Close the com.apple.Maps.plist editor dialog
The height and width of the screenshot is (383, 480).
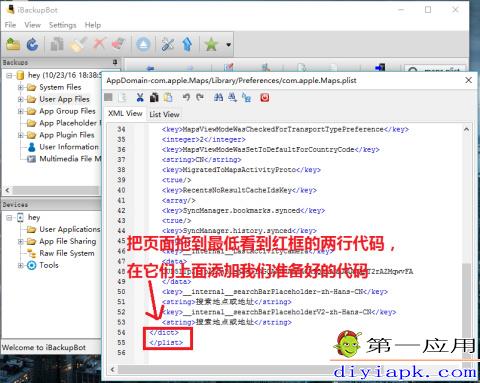(x=468, y=80)
